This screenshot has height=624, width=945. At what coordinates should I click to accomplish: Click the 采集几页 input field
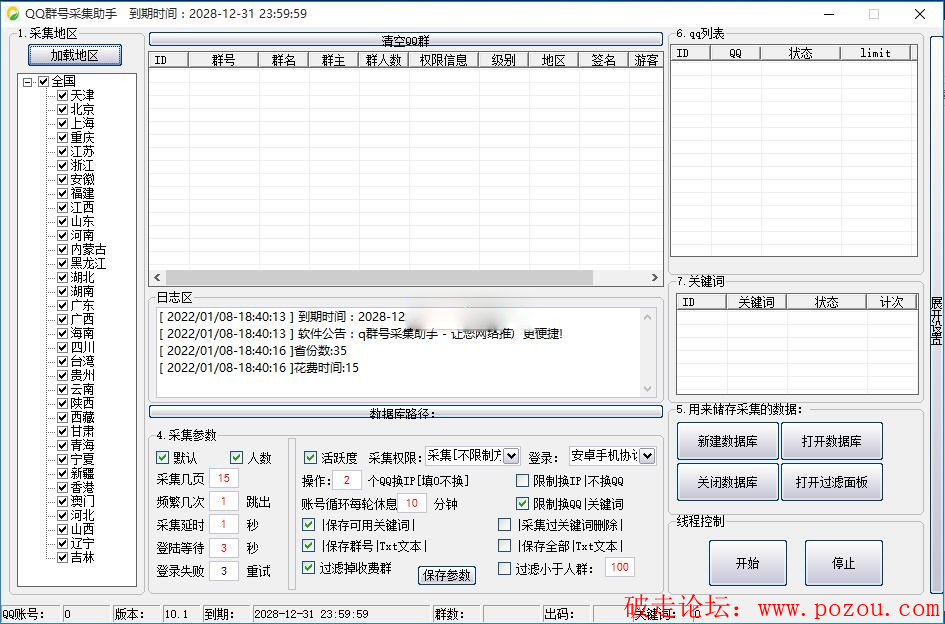click(224, 478)
